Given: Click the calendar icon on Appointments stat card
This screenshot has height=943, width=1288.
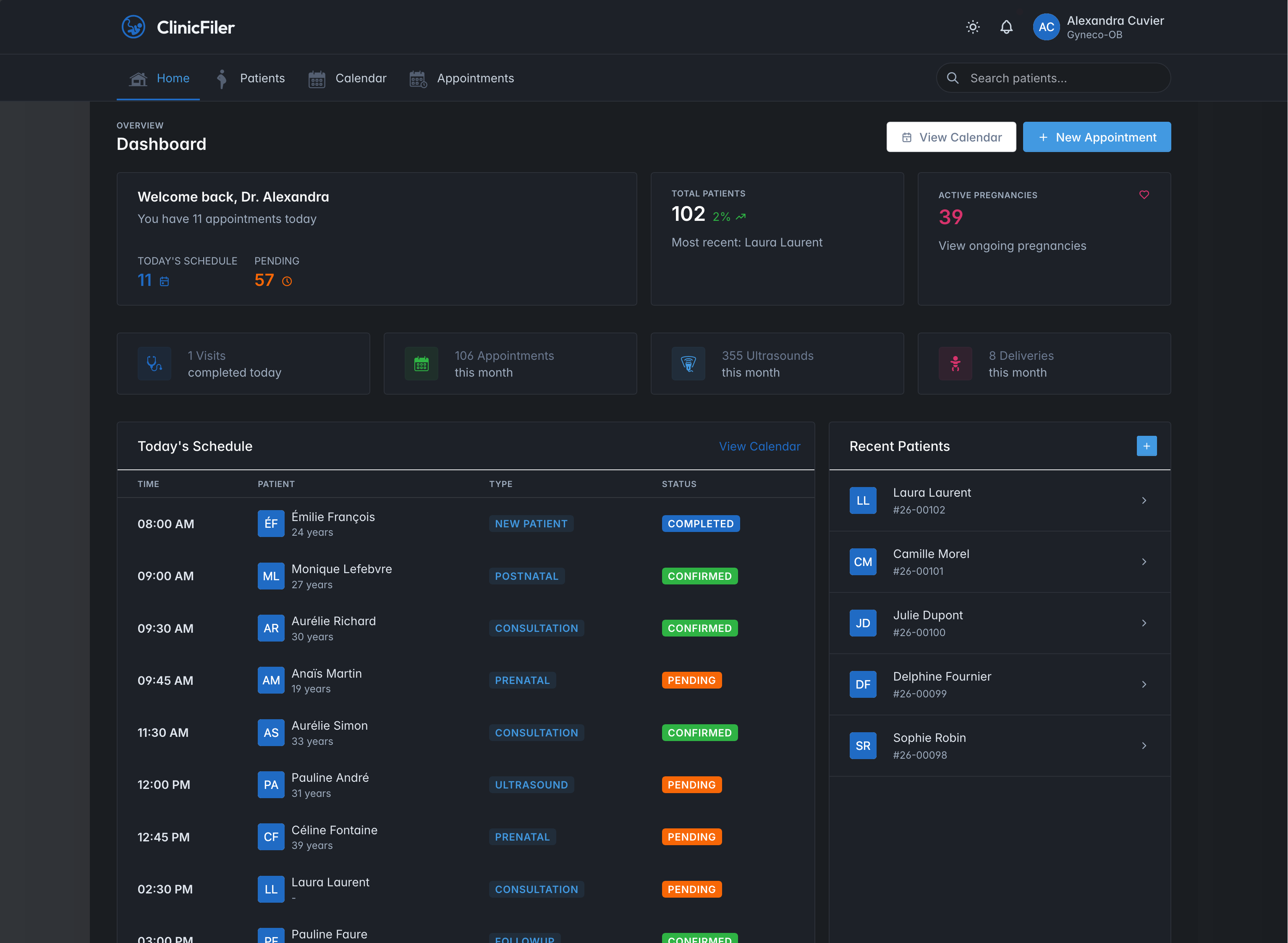Looking at the screenshot, I should pos(421,364).
